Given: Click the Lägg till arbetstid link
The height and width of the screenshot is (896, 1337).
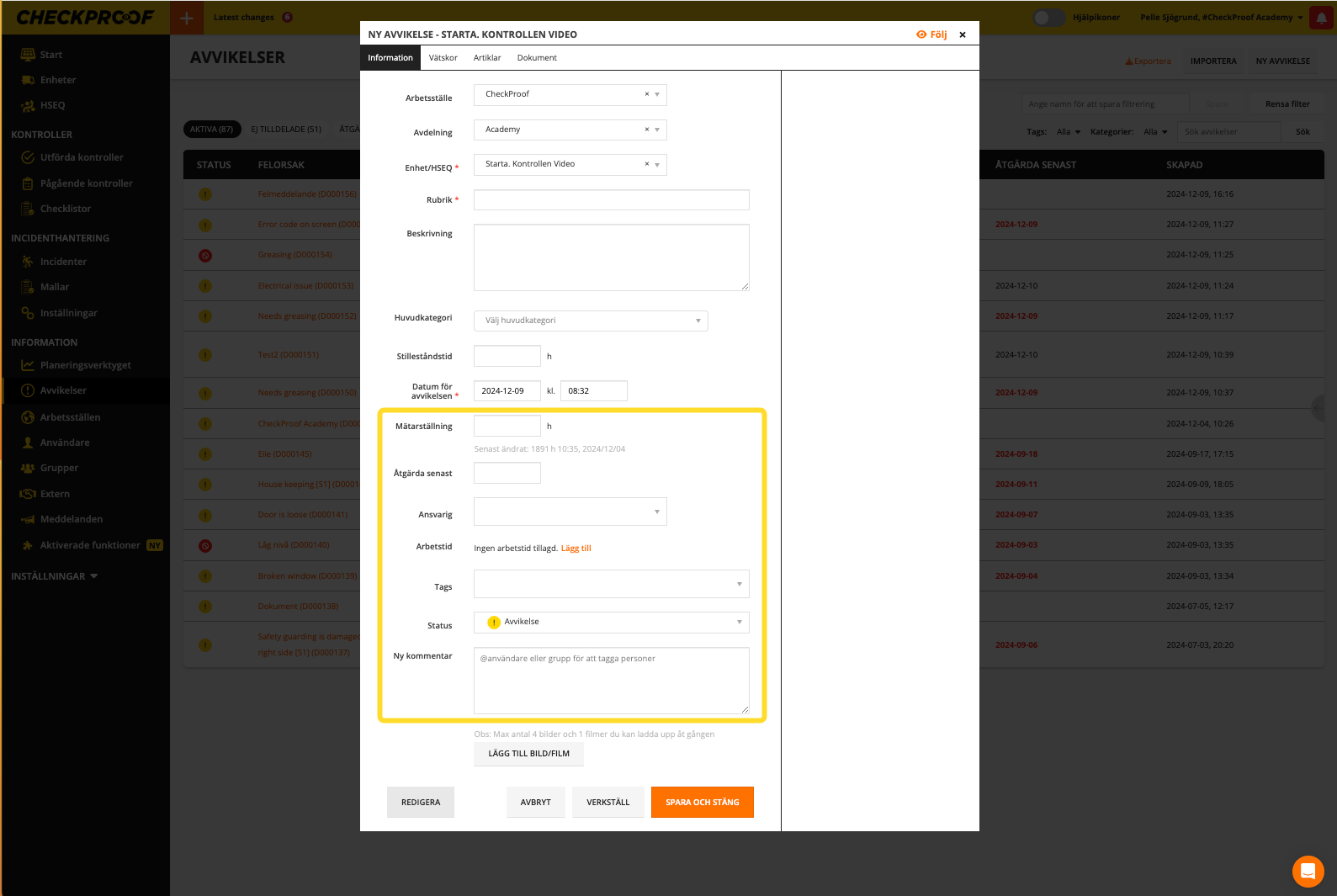Looking at the screenshot, I should [576, 549].
